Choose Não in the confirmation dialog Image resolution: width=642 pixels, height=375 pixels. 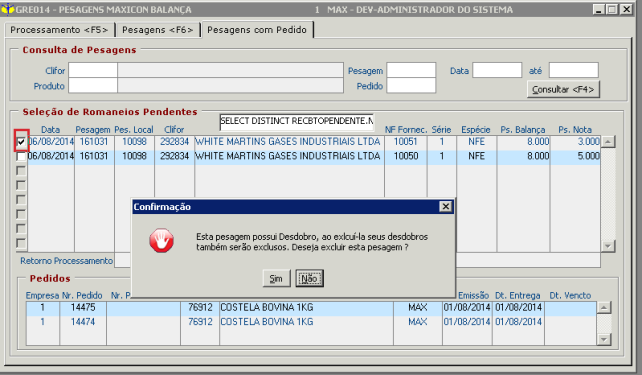[310, 278]
